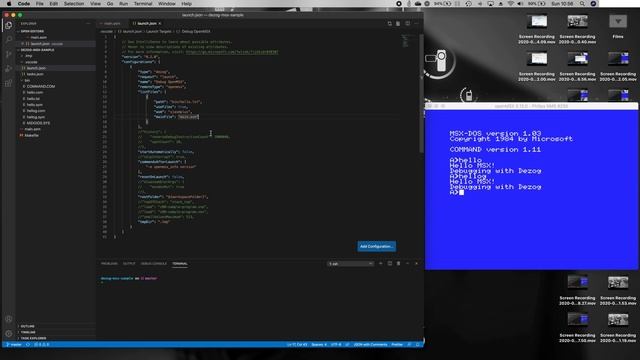Collapse the DEZOG-MSX-SAMPLE folder section
The width and height of the screenshot is (640, 360).
(37, 50)
